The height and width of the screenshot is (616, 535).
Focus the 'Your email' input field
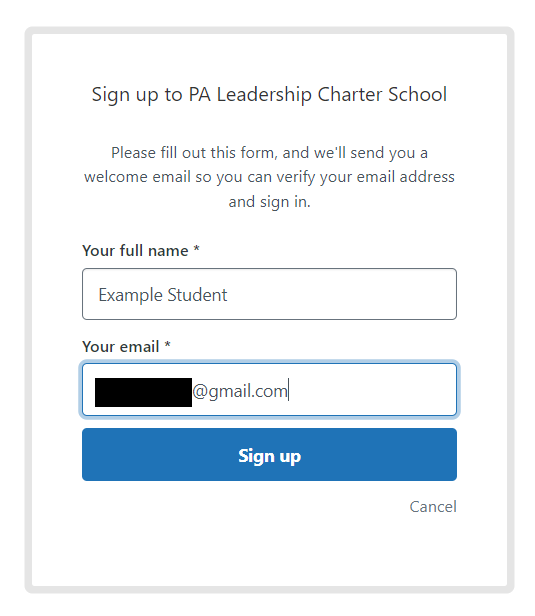click(x=269, y=390)
